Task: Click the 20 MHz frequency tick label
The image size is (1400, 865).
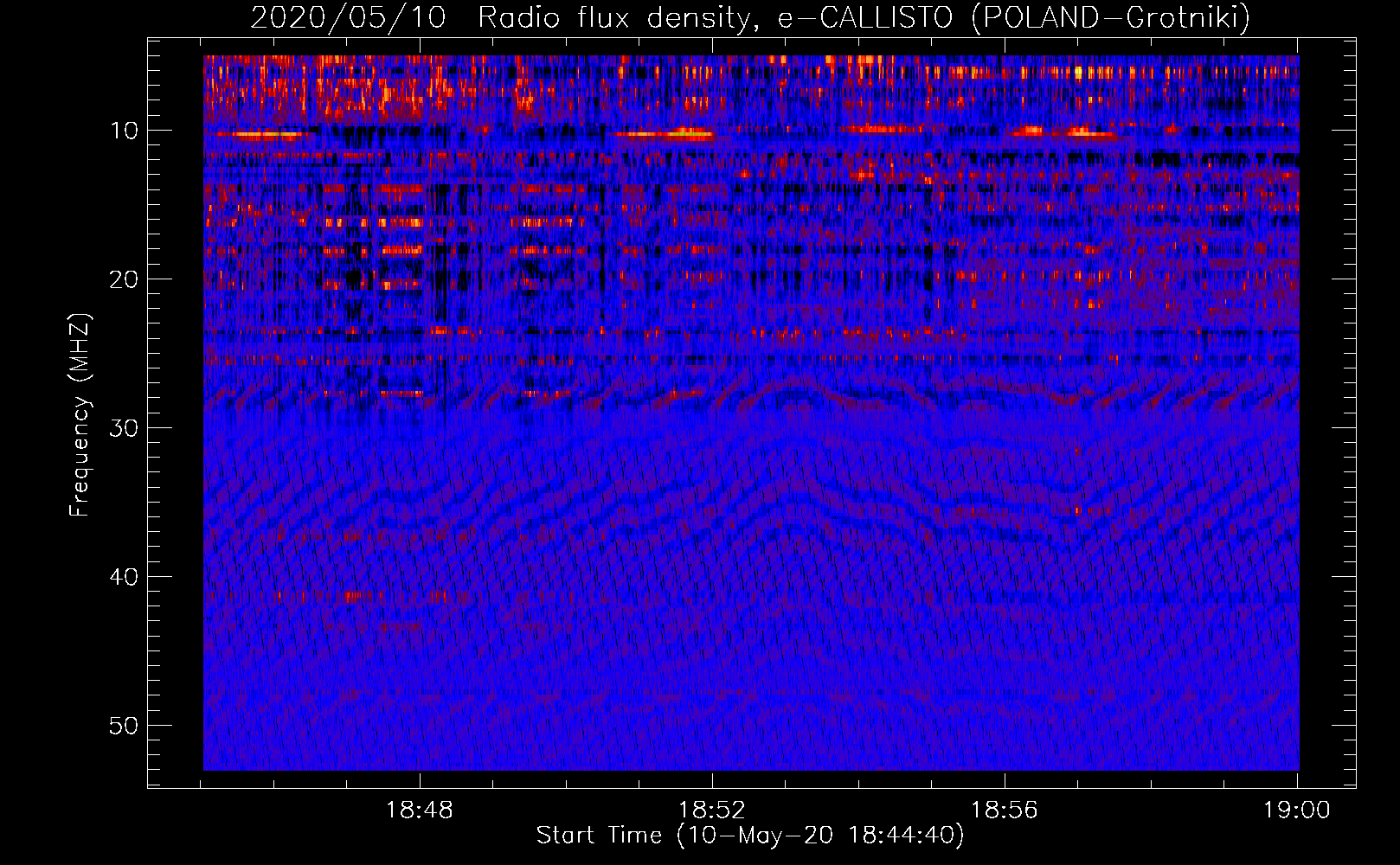Action: tap(124, 279)
